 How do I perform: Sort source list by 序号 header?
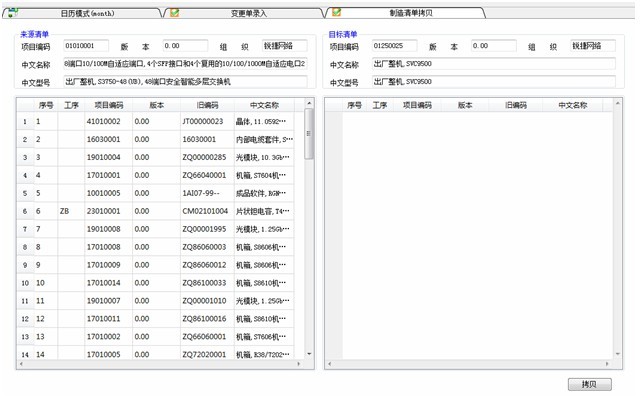click(x=46, y=105)
